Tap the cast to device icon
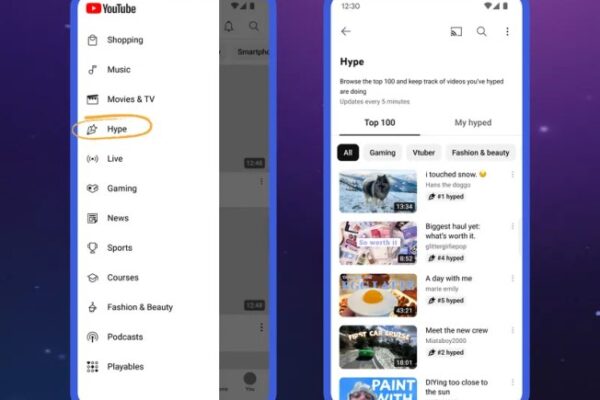Screen dimensions: 600x400 click(x=456, y=31)
